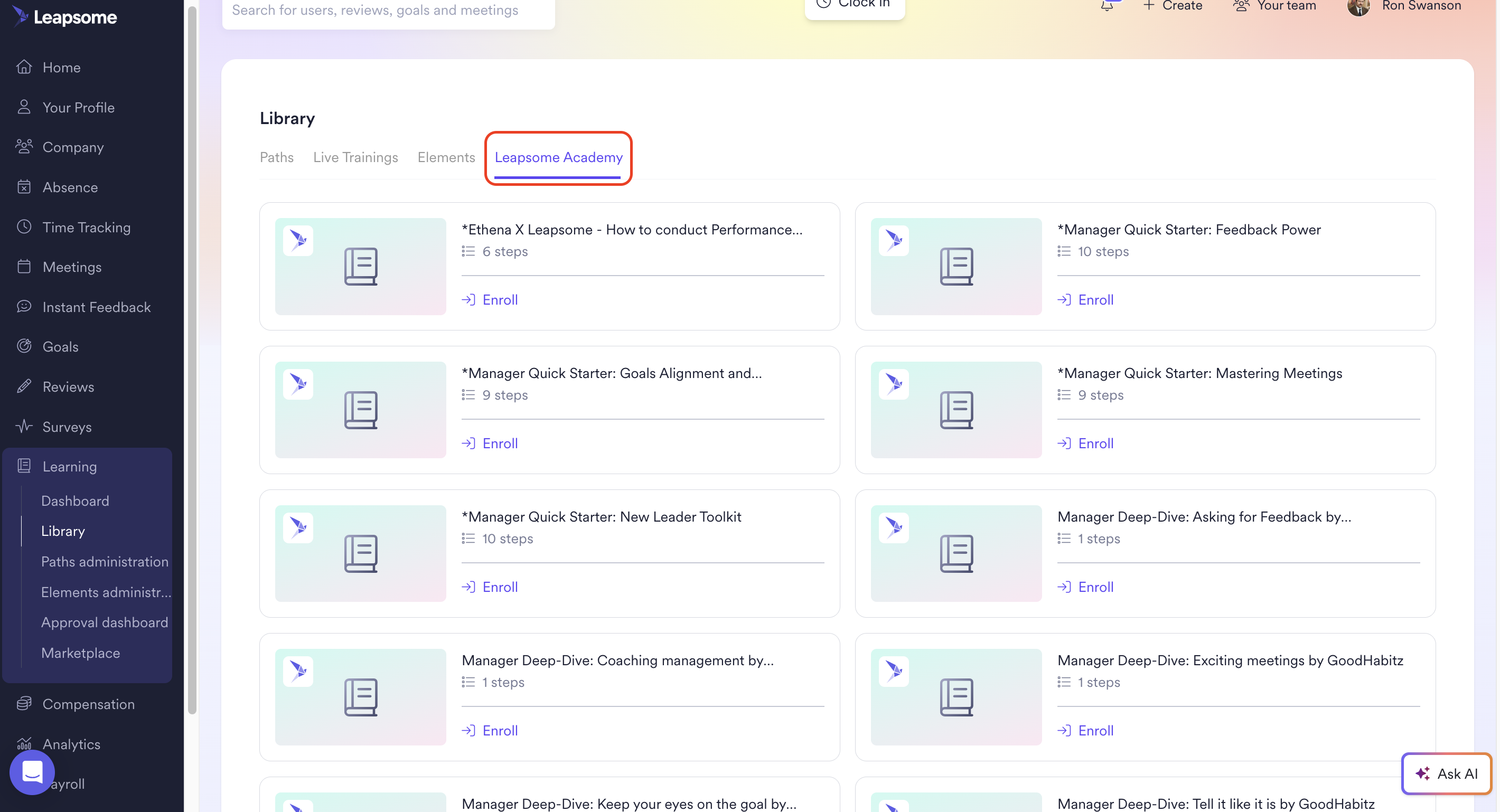Viewport: 1500px width, 812px height.
Task: Click the Your Profile person icon
Action: [24, 107]
